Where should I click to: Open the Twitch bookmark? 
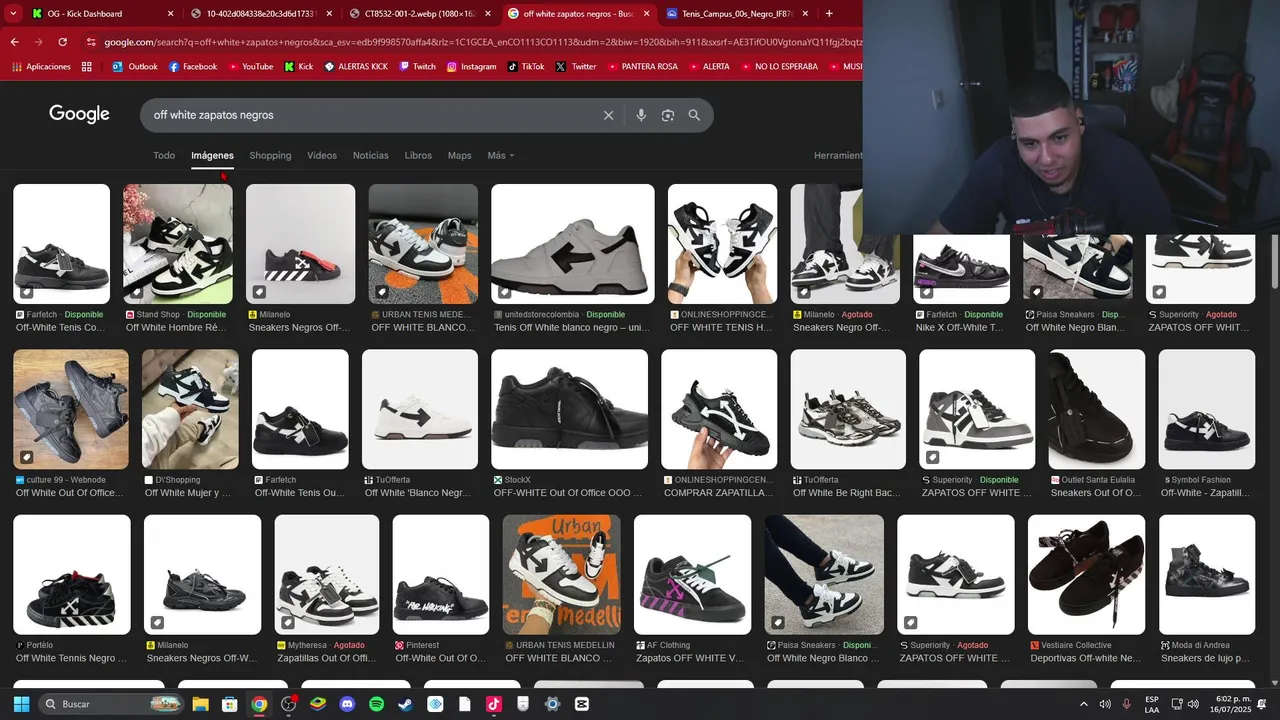[417, 67]
